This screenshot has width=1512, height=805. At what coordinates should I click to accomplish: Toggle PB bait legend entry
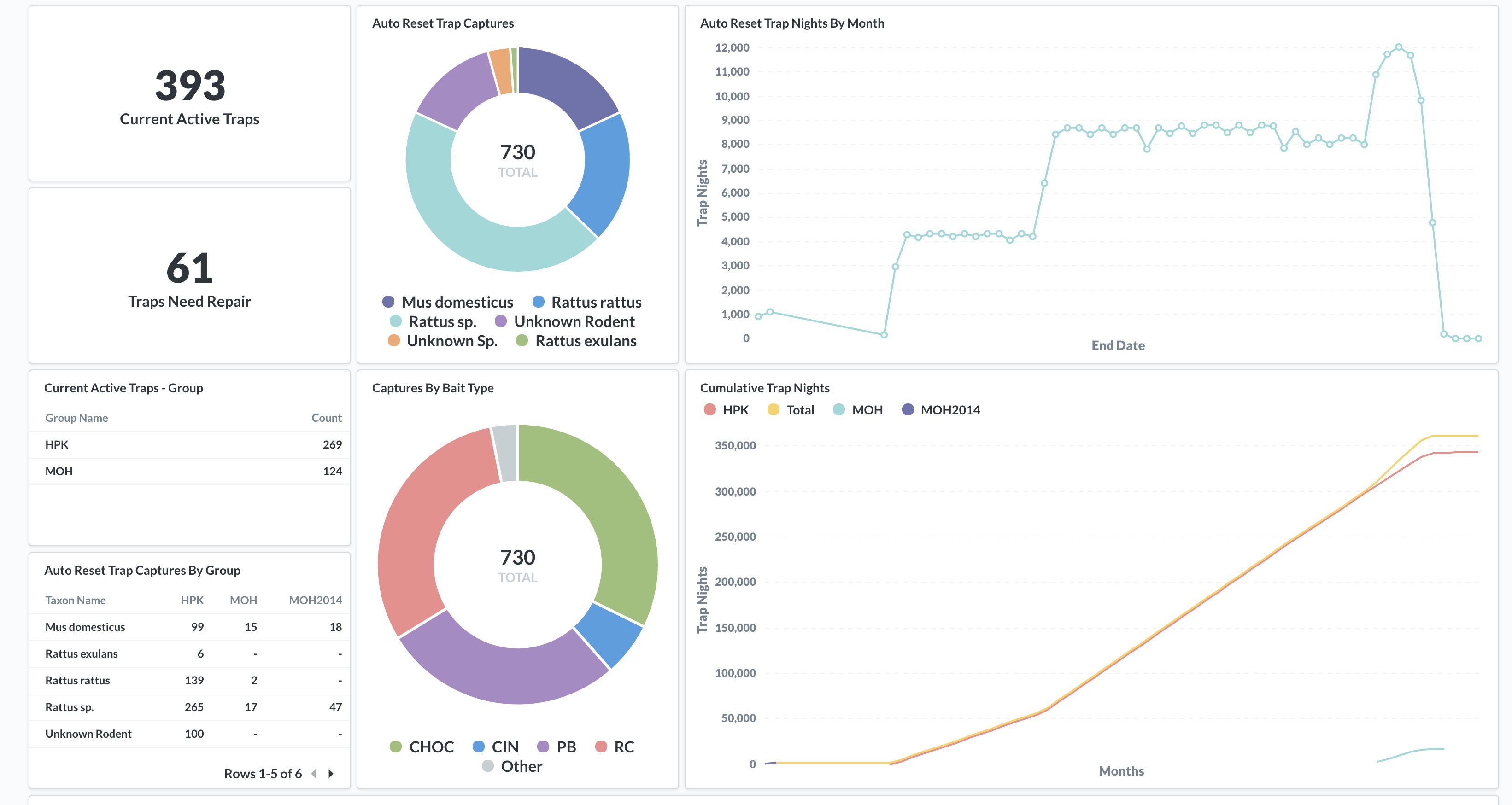(x=557, y=747)
